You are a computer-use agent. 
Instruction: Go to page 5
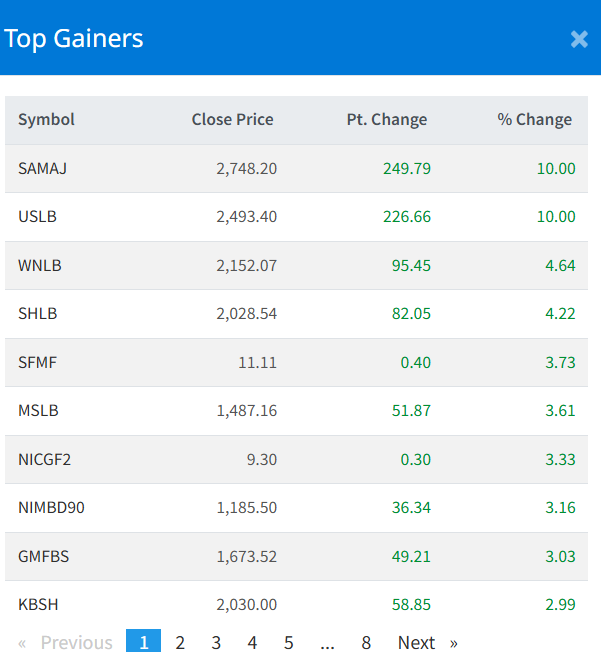pyautogui.click(x=288, y=642)
